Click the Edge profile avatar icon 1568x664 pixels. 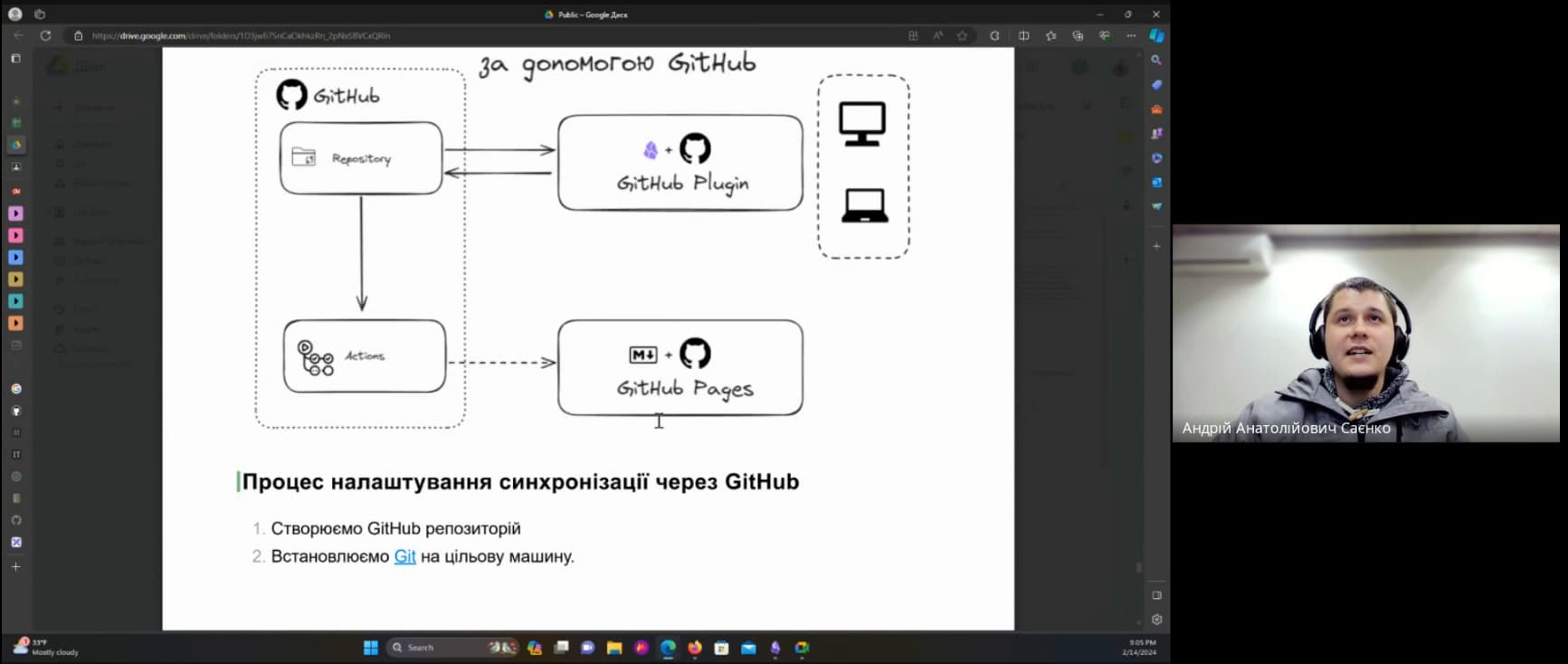tap(14, 14)
